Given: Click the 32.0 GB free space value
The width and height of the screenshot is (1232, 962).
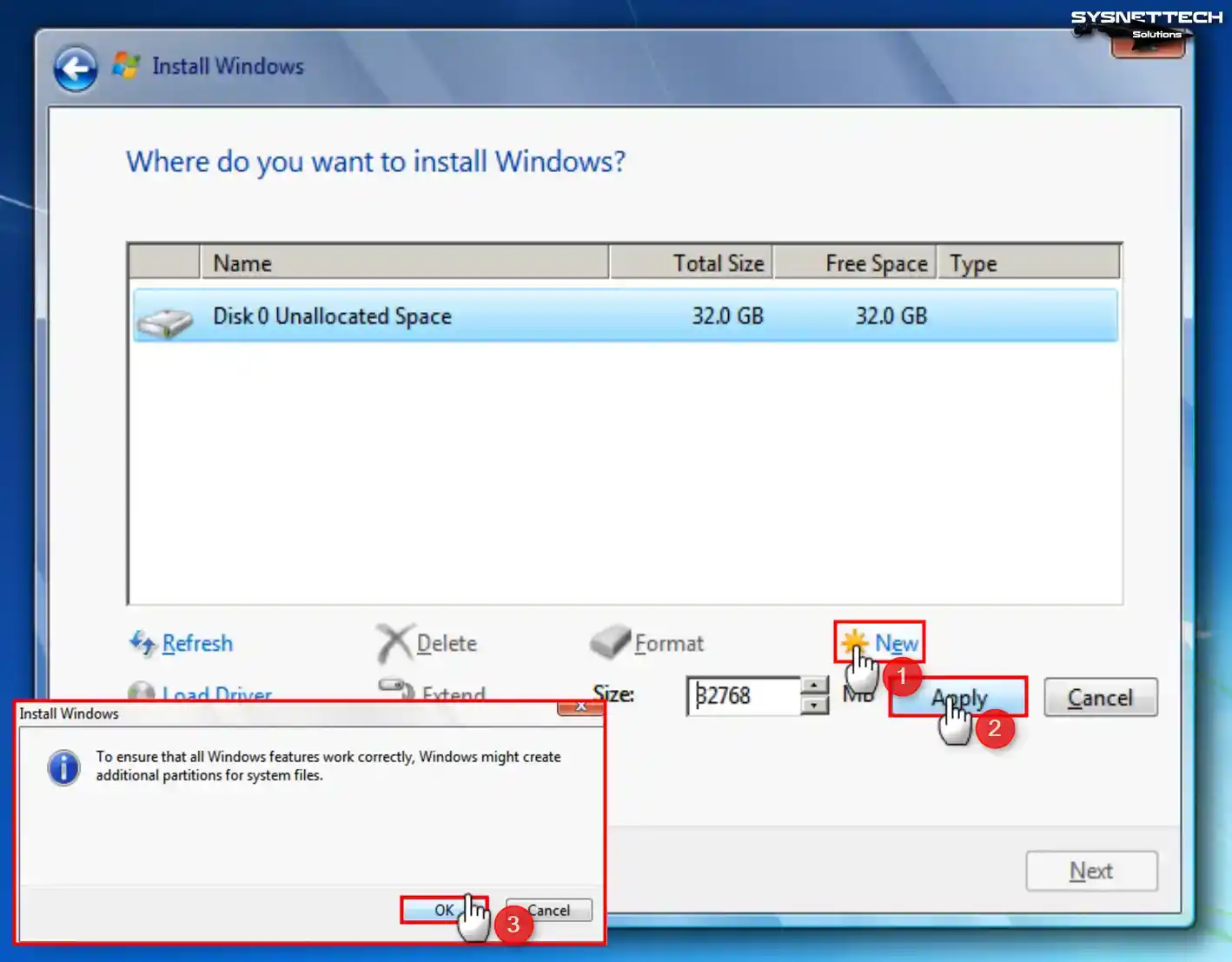Looking at the screenshot, I should (x=891, y=315).
